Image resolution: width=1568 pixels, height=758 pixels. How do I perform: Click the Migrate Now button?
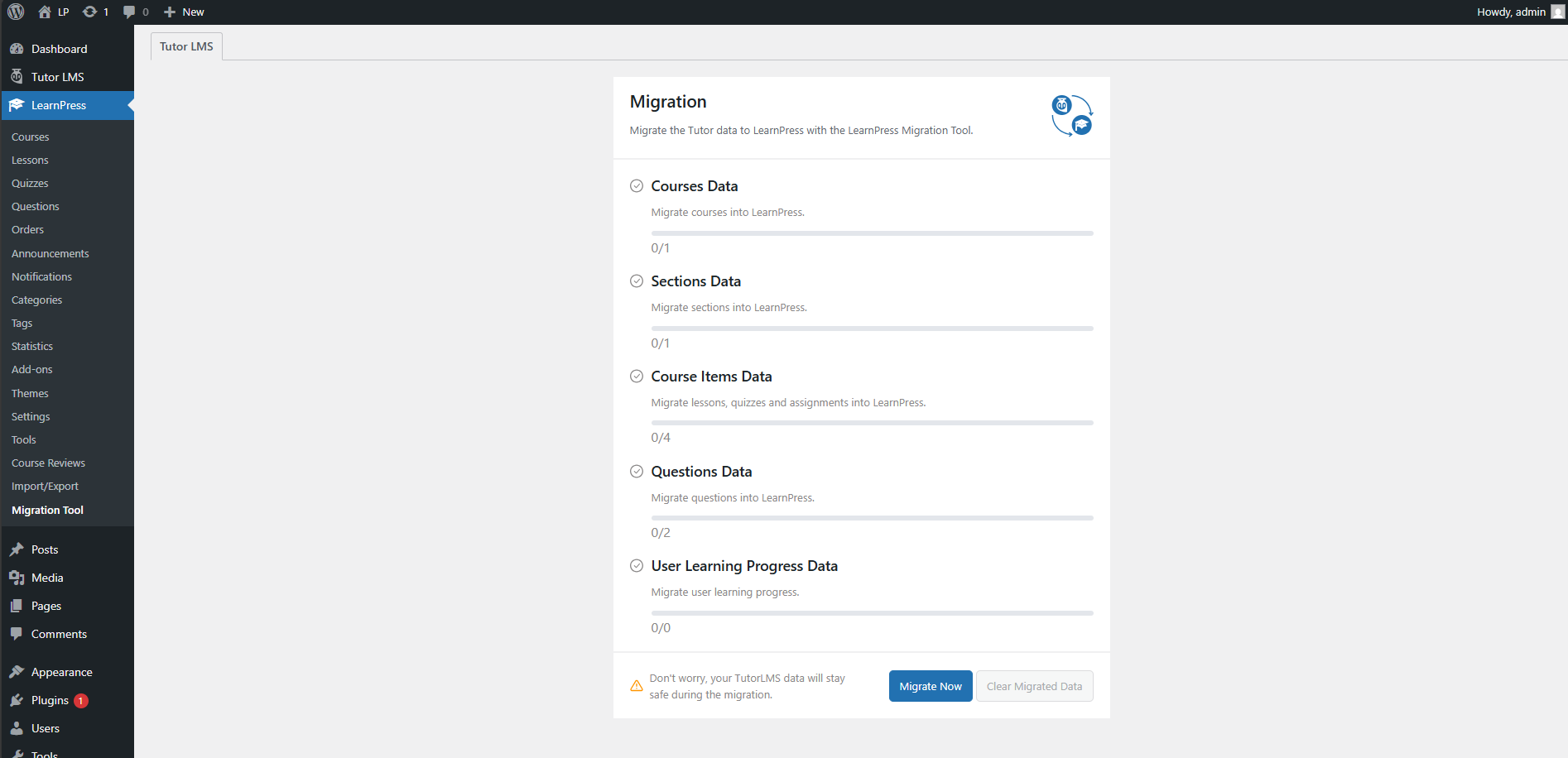(930, 686)
